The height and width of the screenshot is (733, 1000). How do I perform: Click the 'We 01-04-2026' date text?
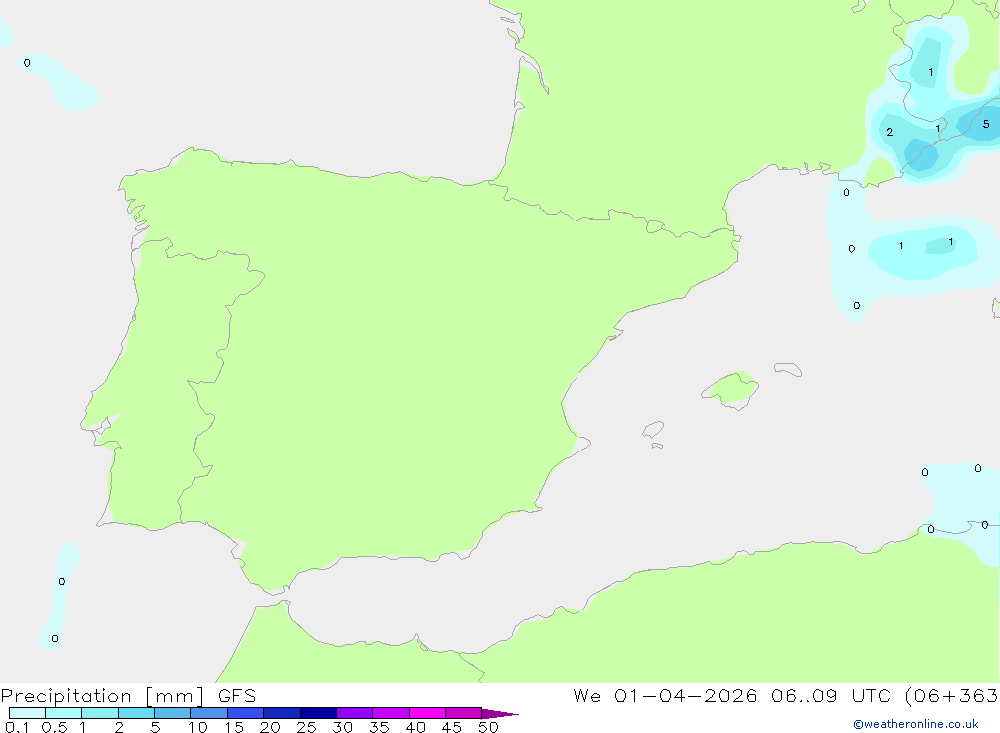tap(665, 696)
